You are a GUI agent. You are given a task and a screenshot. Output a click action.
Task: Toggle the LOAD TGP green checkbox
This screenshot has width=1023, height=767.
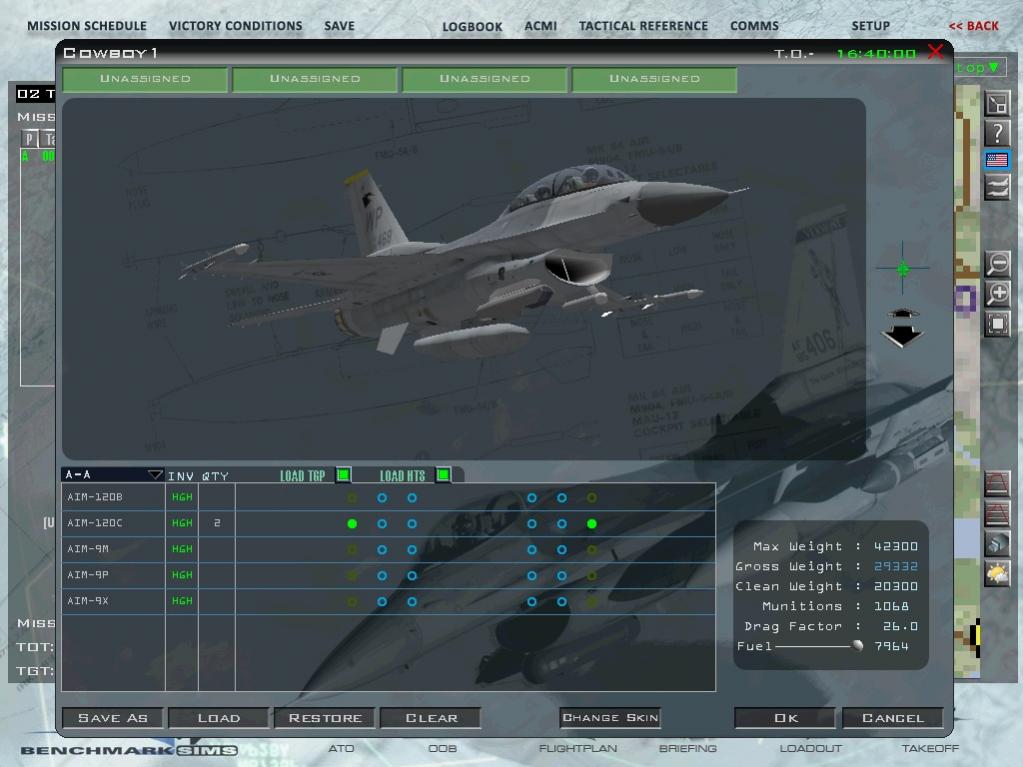[343, 474]
